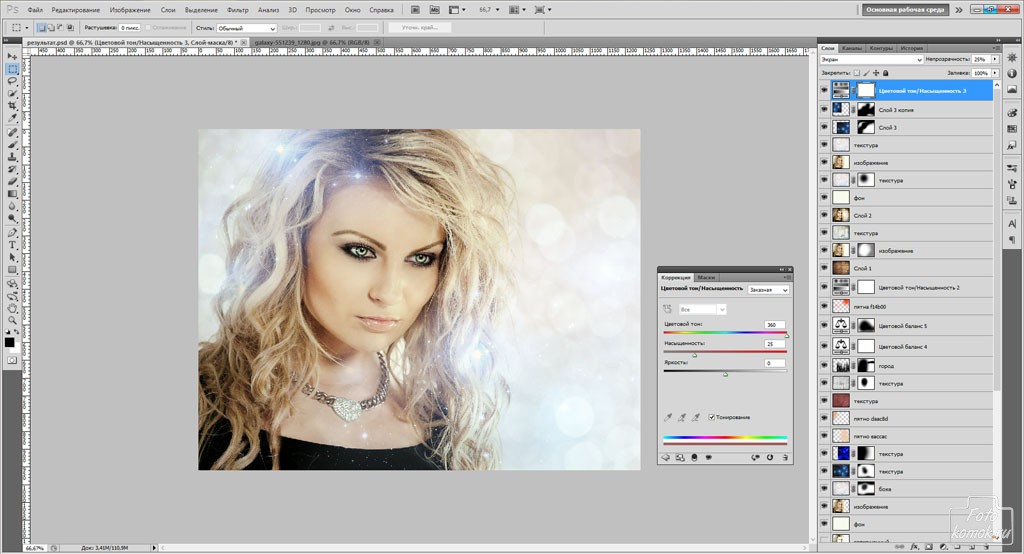Open the Экран blending mode dropdown

[870, 60]
